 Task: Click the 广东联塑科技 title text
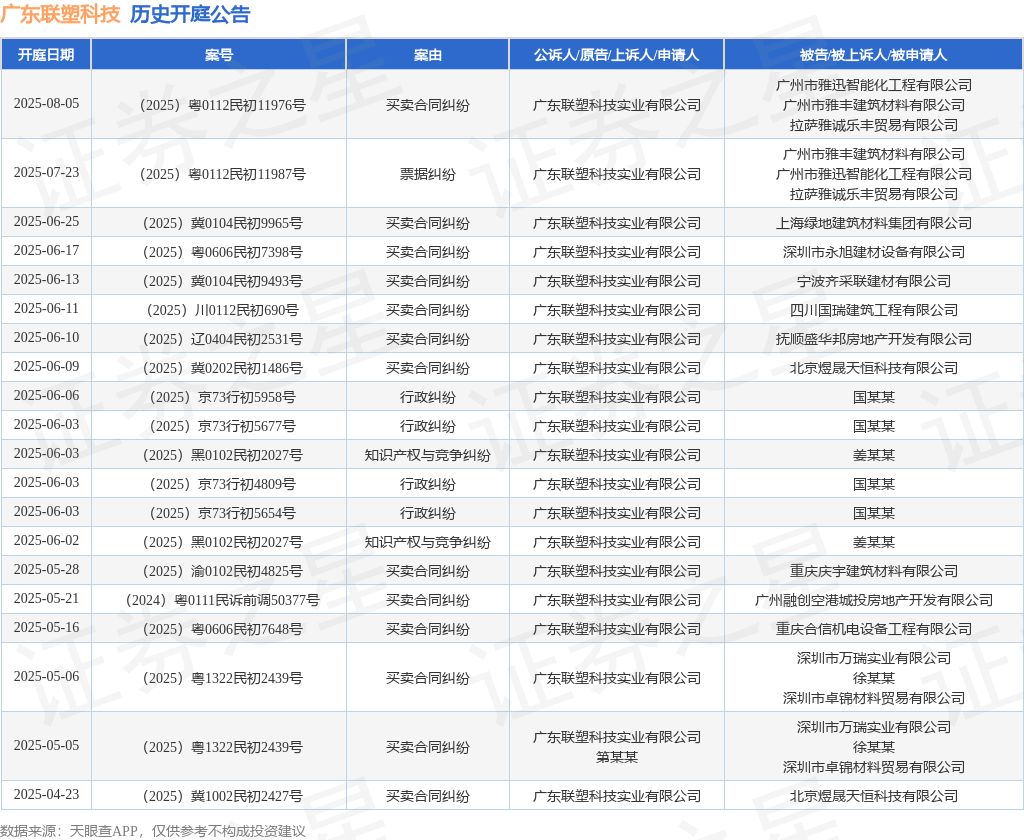(x=61, y=14)
